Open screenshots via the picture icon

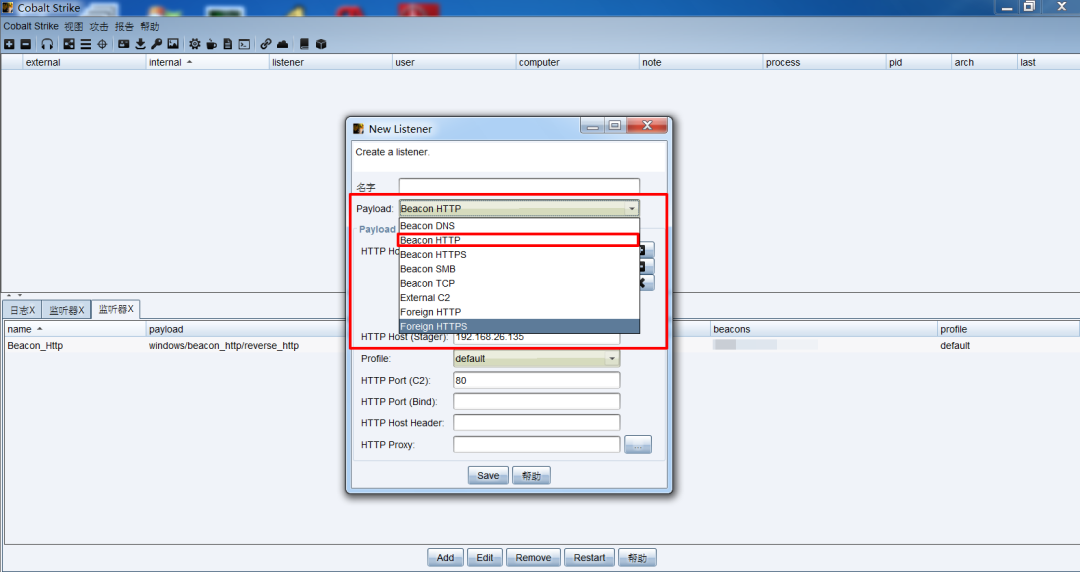coord(173,44)
